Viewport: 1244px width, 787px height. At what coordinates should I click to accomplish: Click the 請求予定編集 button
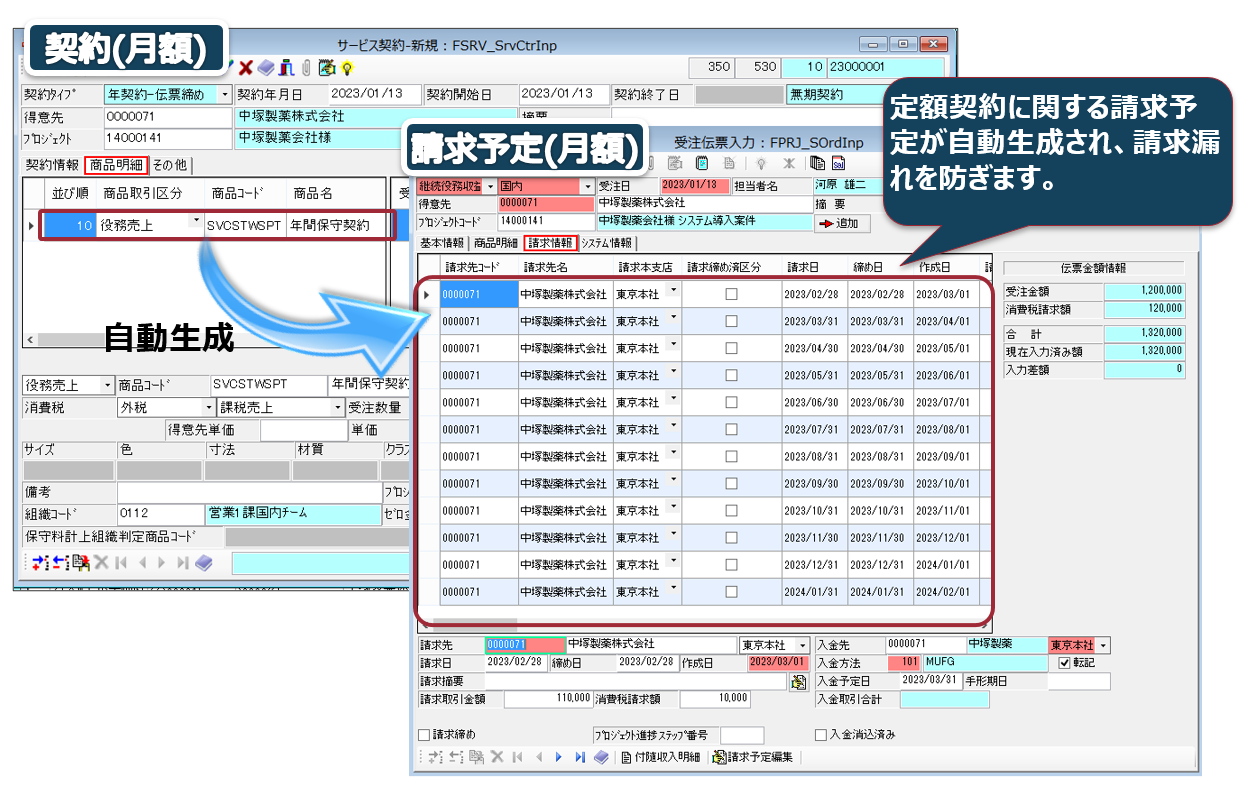point(752,757)
